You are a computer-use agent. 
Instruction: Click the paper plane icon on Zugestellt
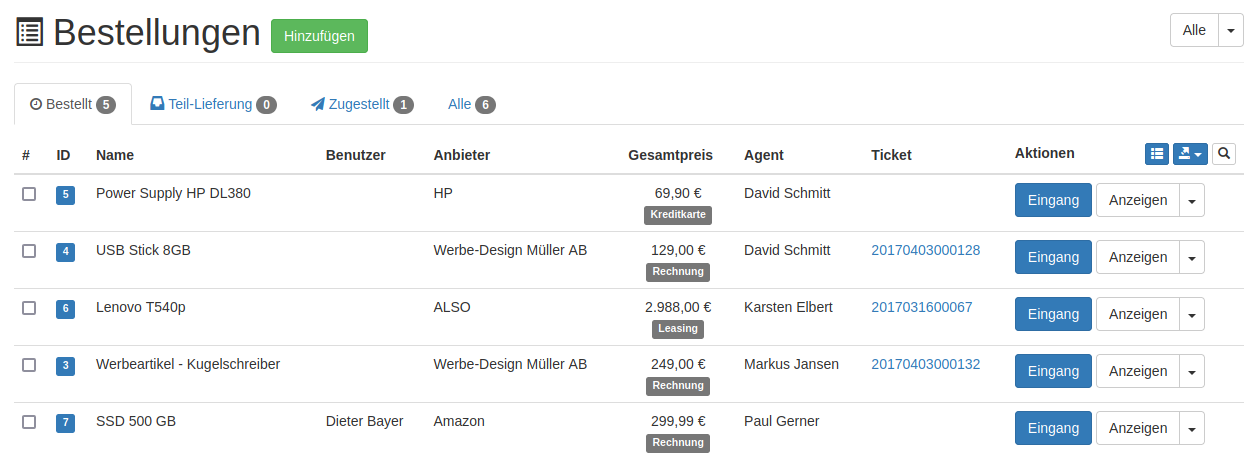pos(318,104)
